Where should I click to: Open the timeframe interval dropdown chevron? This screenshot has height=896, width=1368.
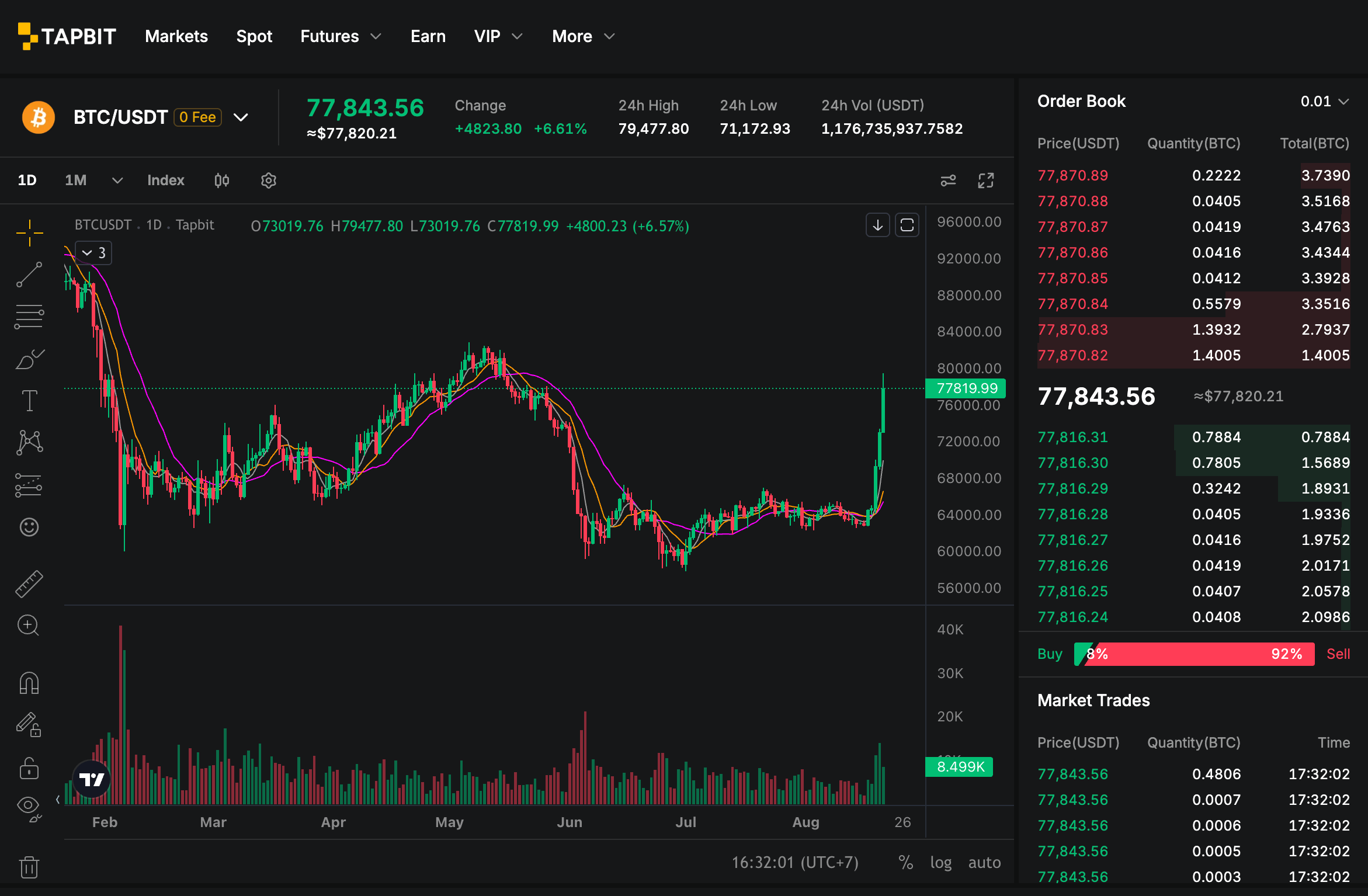coord(117,180)
